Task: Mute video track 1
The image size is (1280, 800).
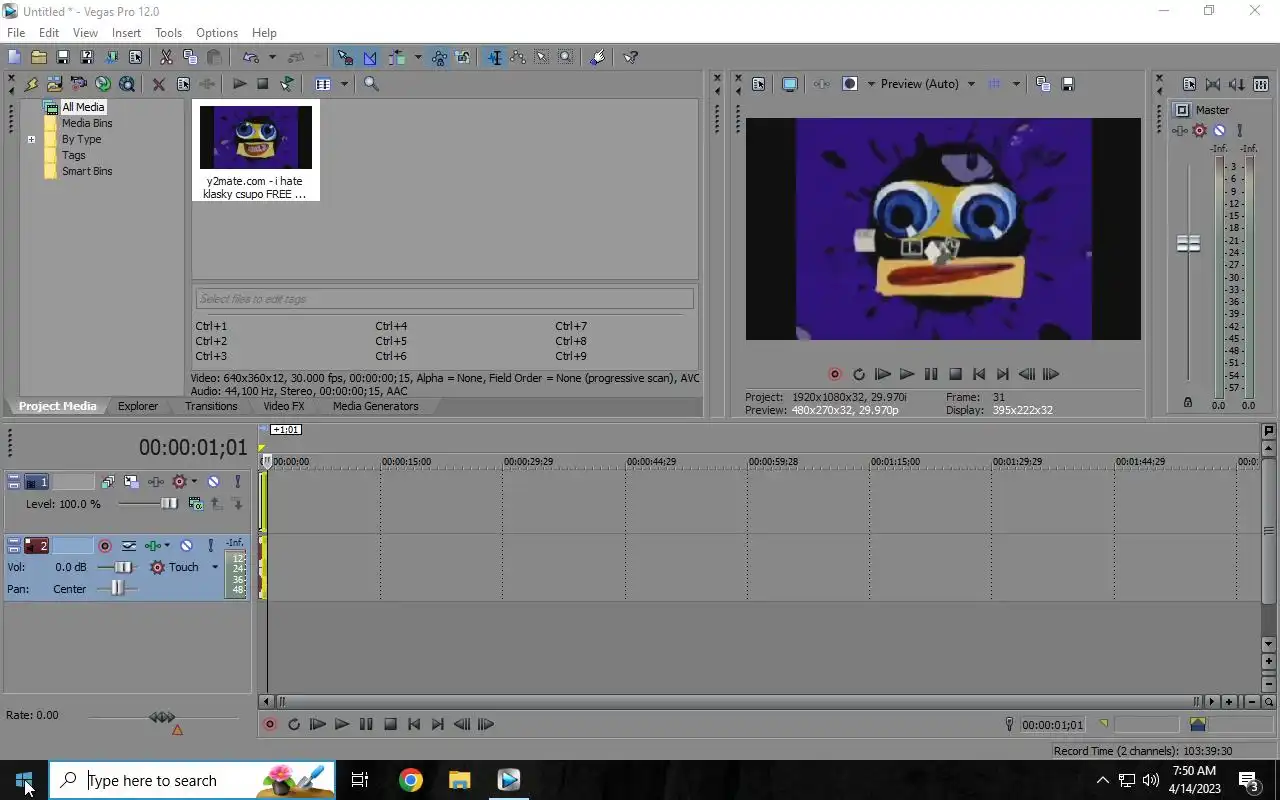Action: click(213, 482)
